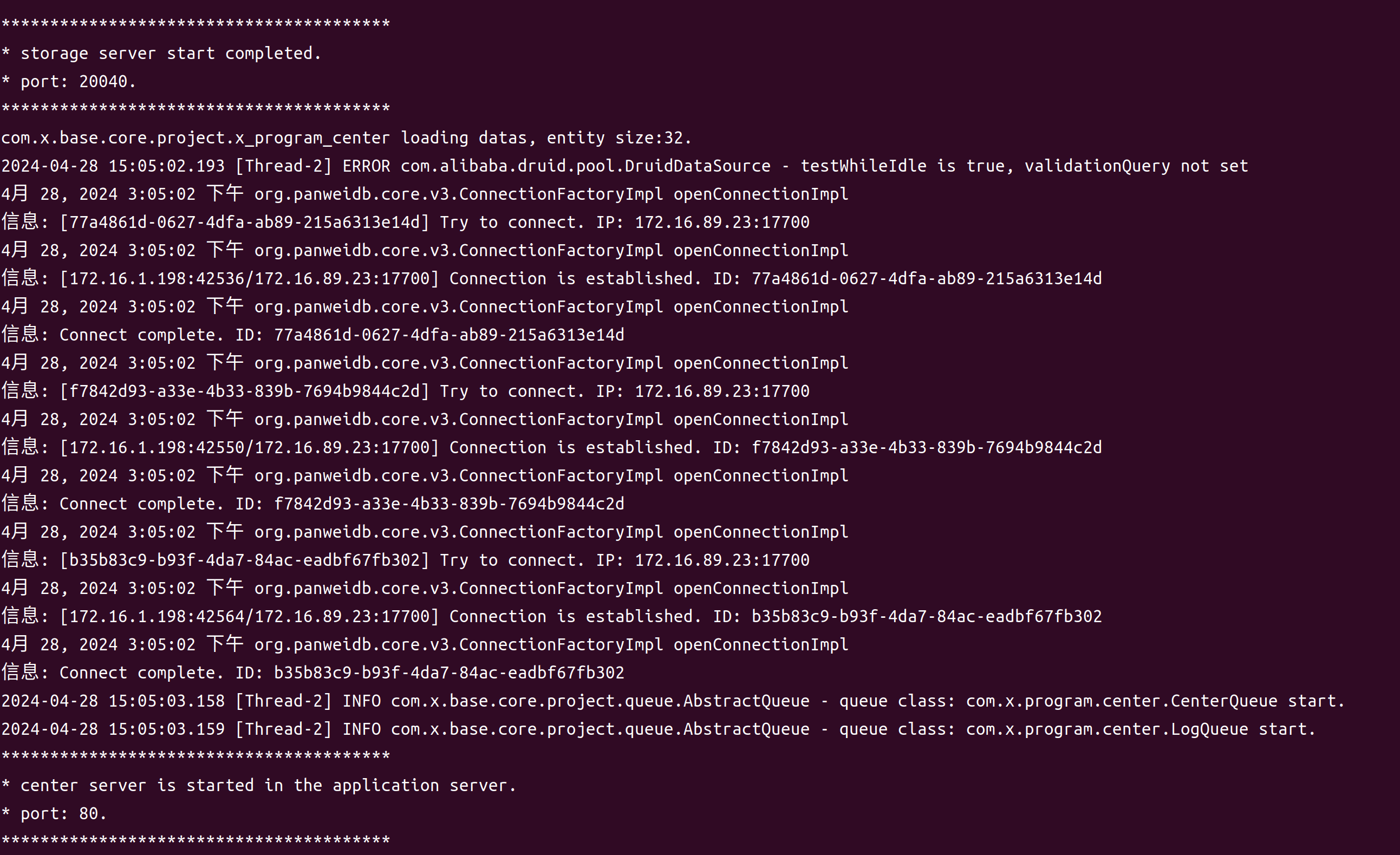The height and width of the screenshot is (855, 1400).
Task: Click 'Connect complete' line for ID b35b83c9
Action: (x=312, y=672)
